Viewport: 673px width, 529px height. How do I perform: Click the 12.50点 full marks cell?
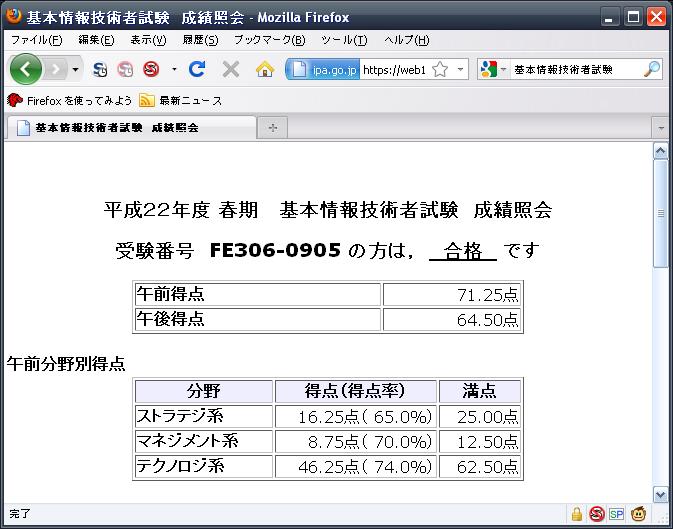click(x=480, y=441)
